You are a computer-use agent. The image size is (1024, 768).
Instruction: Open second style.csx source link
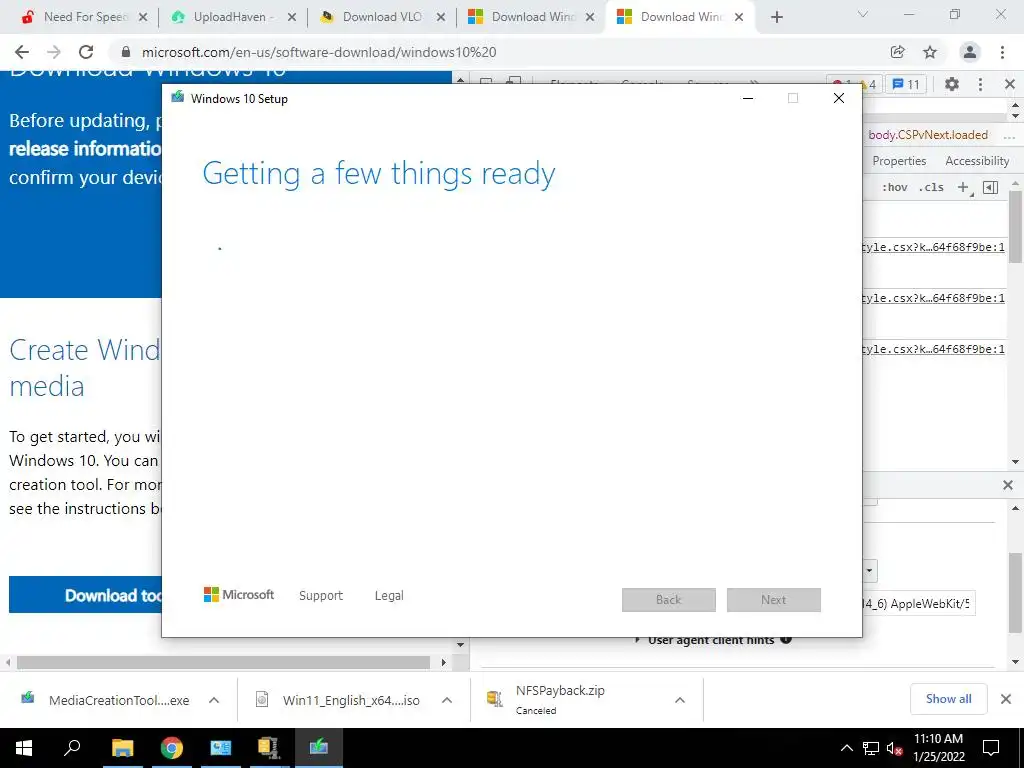click(933, 298)
